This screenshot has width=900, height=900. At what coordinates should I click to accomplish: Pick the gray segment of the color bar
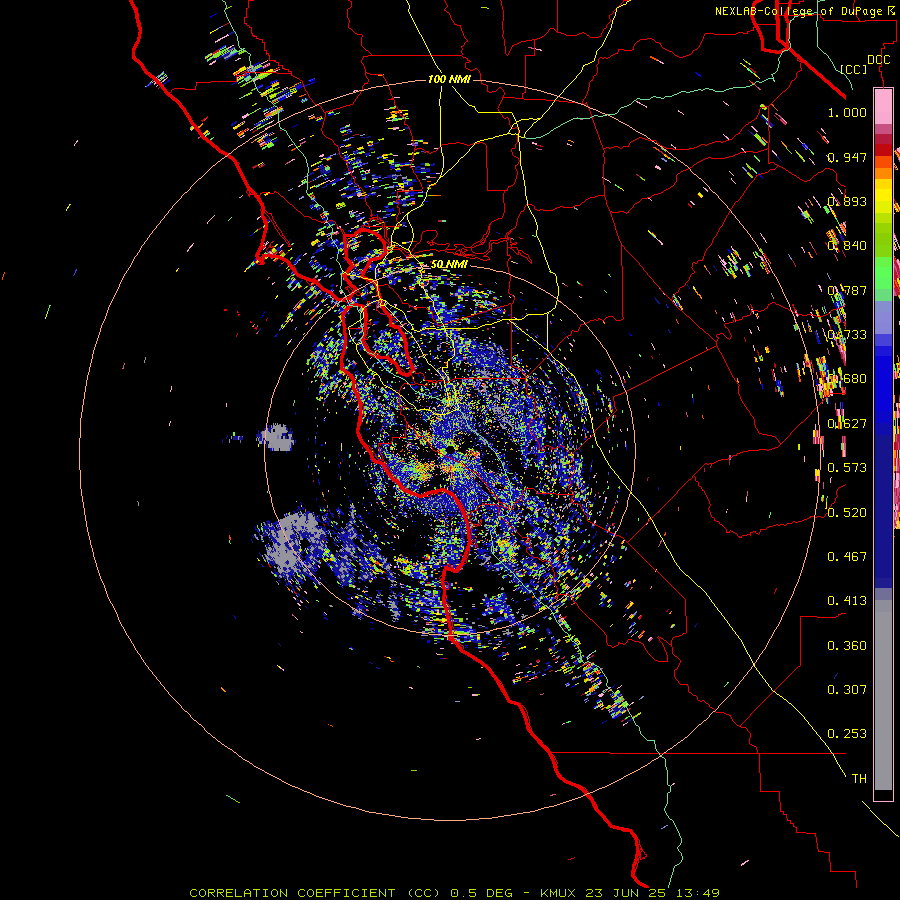coord(883,695)
